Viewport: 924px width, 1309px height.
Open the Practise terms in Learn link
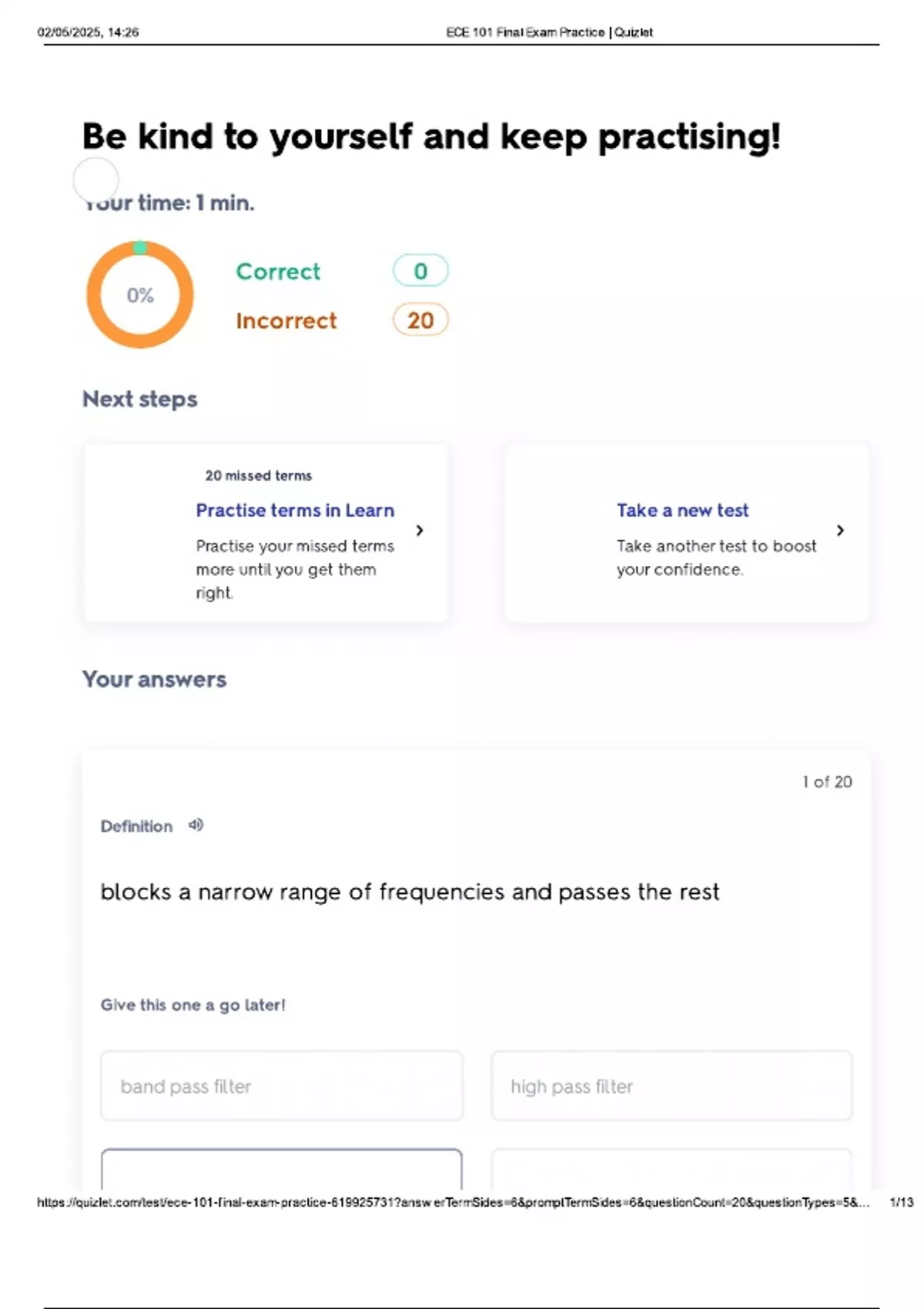point(295,511)
